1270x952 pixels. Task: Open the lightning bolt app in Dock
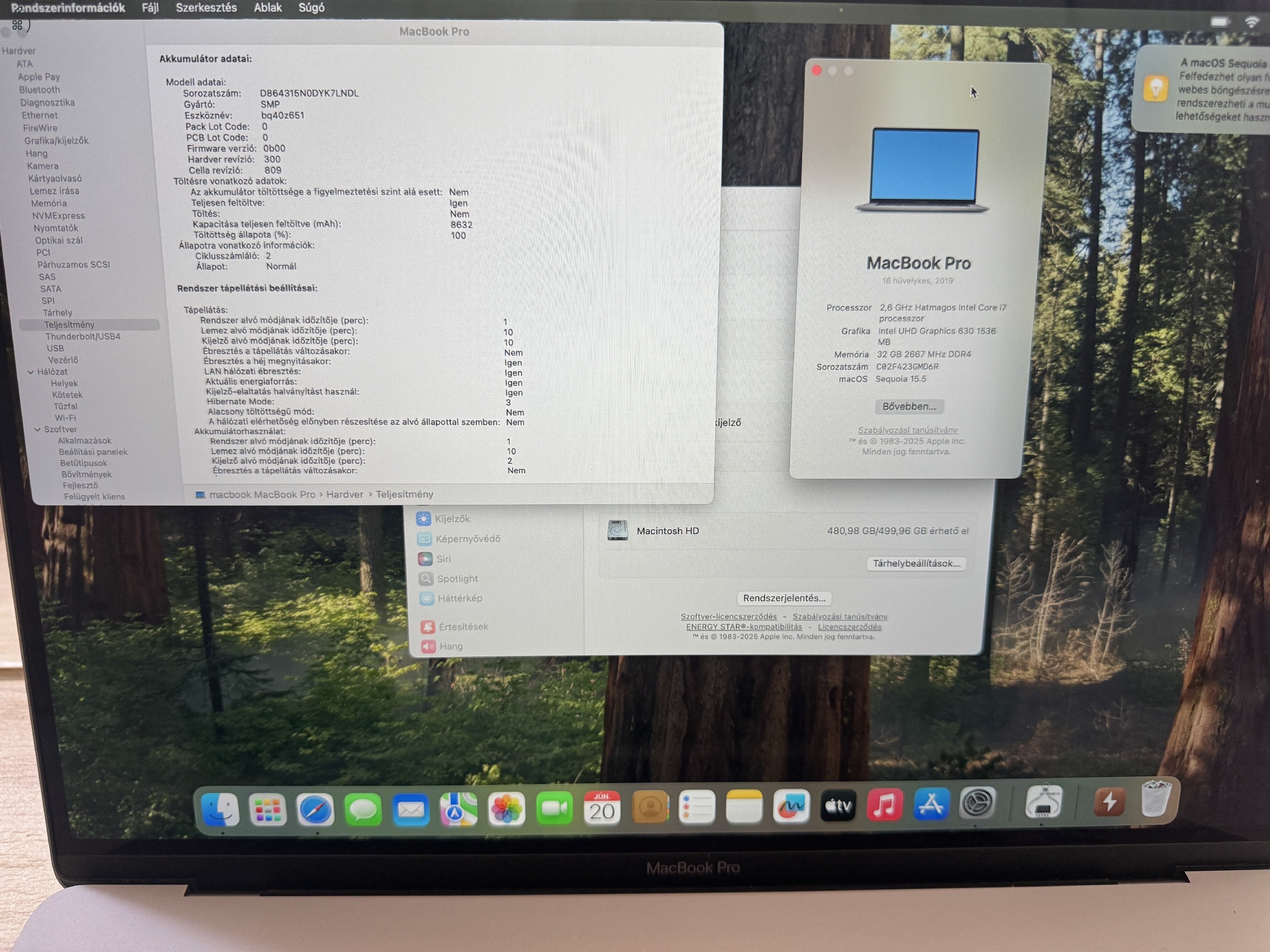(1109, 801)
